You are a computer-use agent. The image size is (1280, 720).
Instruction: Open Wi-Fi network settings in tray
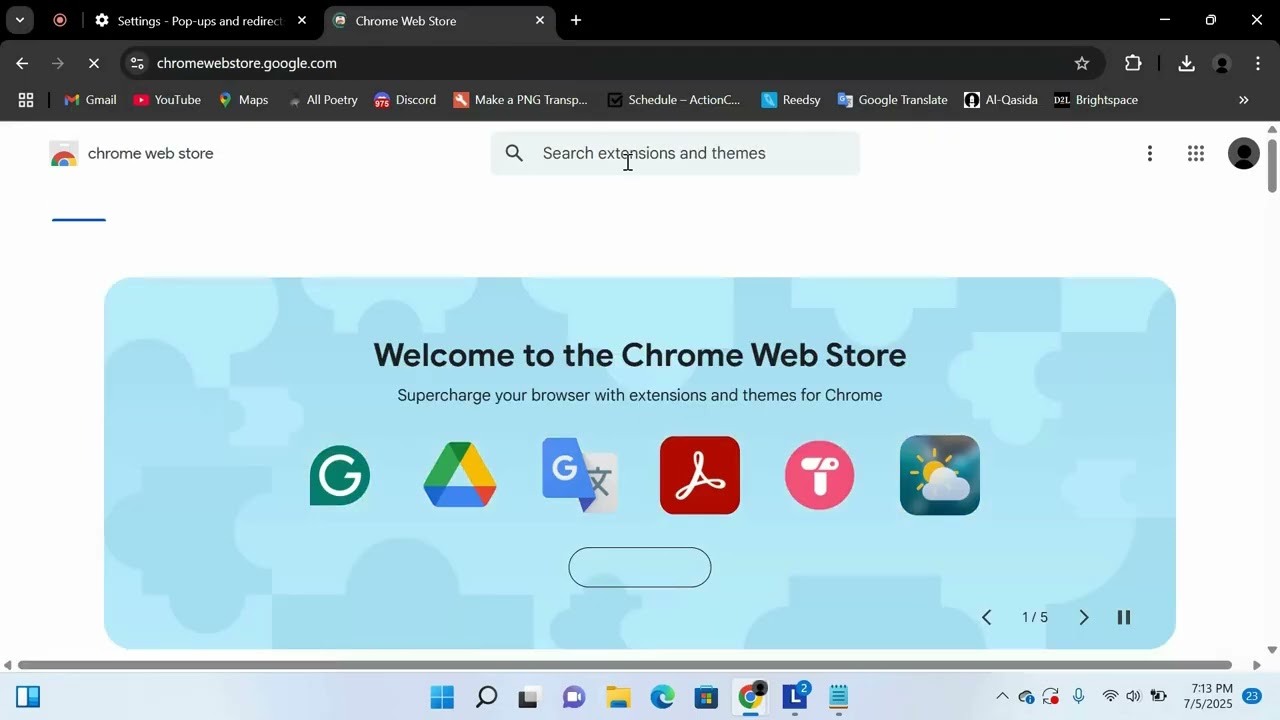tap(1110, 696)
